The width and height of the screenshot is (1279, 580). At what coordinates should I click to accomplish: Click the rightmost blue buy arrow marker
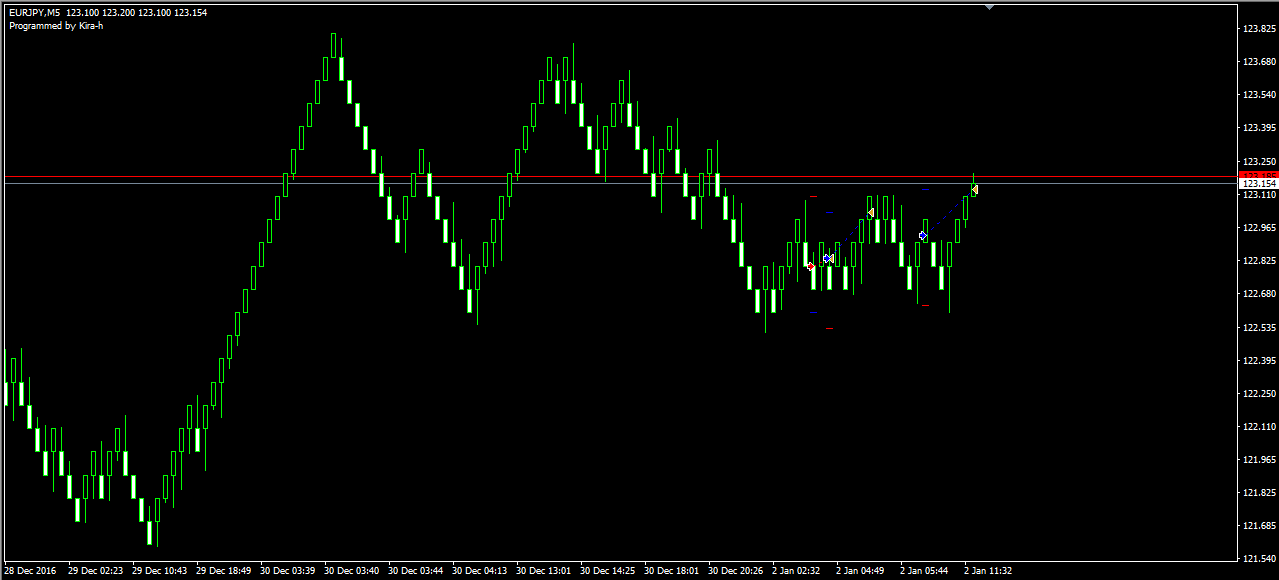(x=923, y=236)
